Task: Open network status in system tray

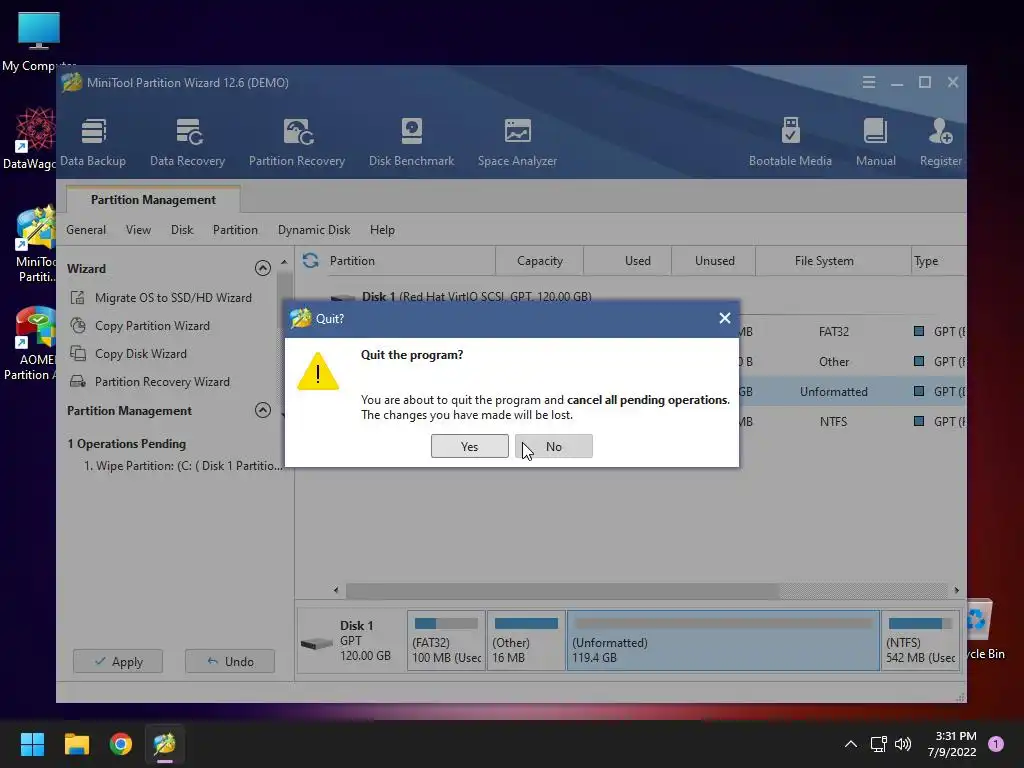Action: (878, 744)
